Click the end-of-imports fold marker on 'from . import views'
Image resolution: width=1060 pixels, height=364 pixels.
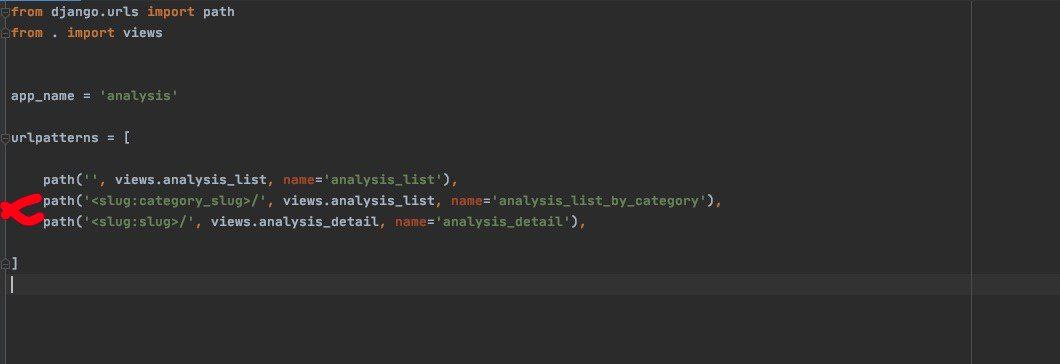click(x=5, y=33)
